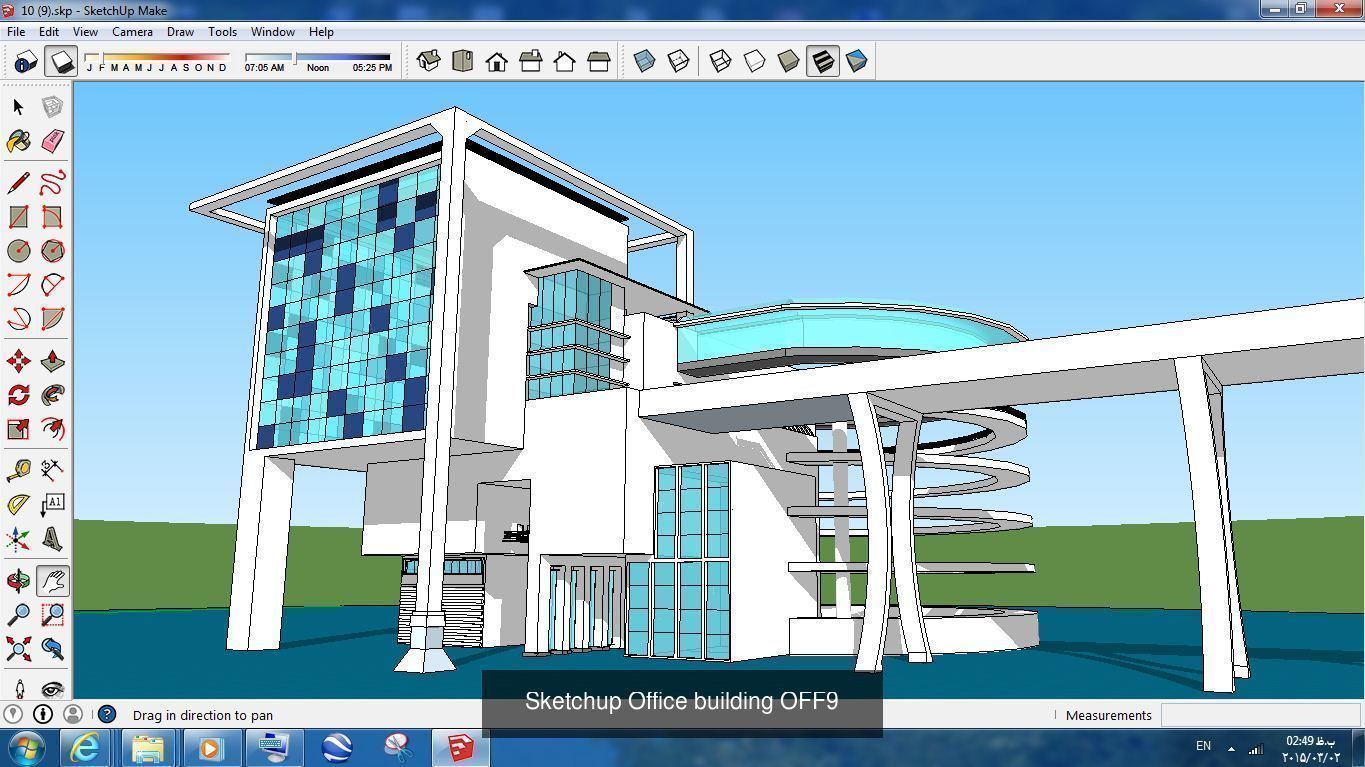Viewport: 1365px width, 767px height.
Task: Enable Shaded With Textures style
Action: click(823, 62)
